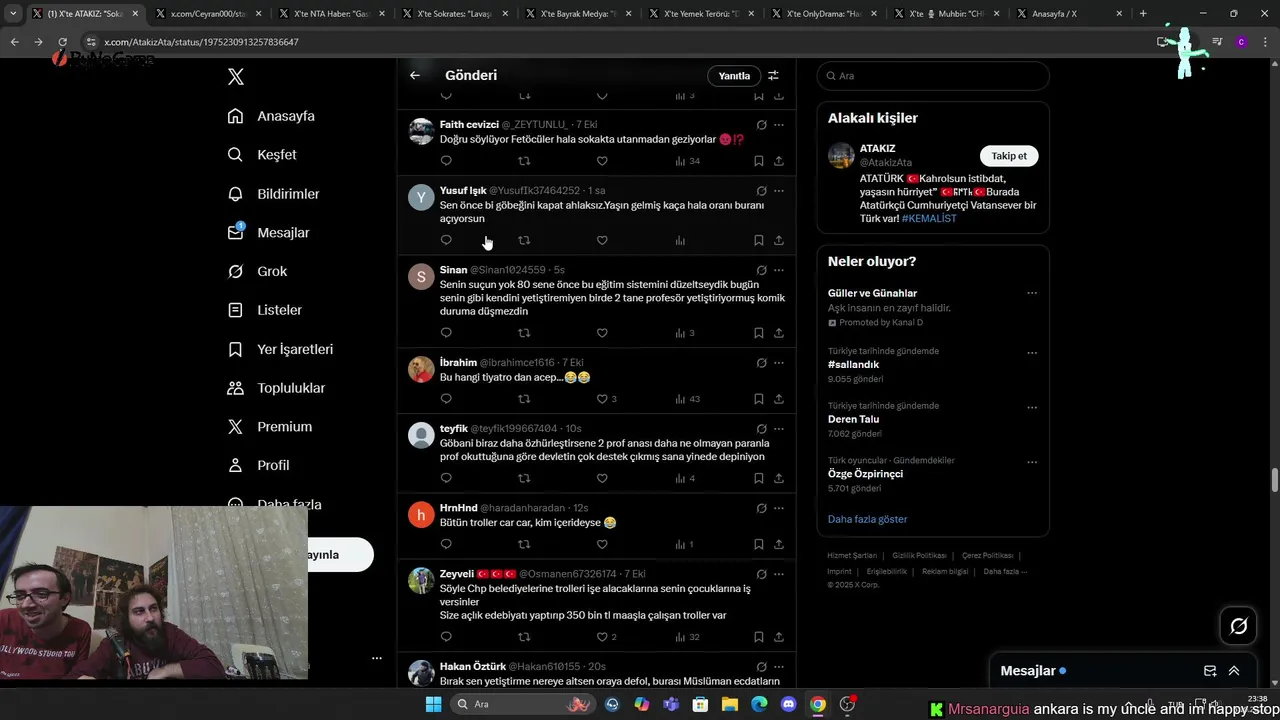The width and height of the screenshot is (1280, 720).
Task: Open Topluluklar communities
Action: point(276,388)
